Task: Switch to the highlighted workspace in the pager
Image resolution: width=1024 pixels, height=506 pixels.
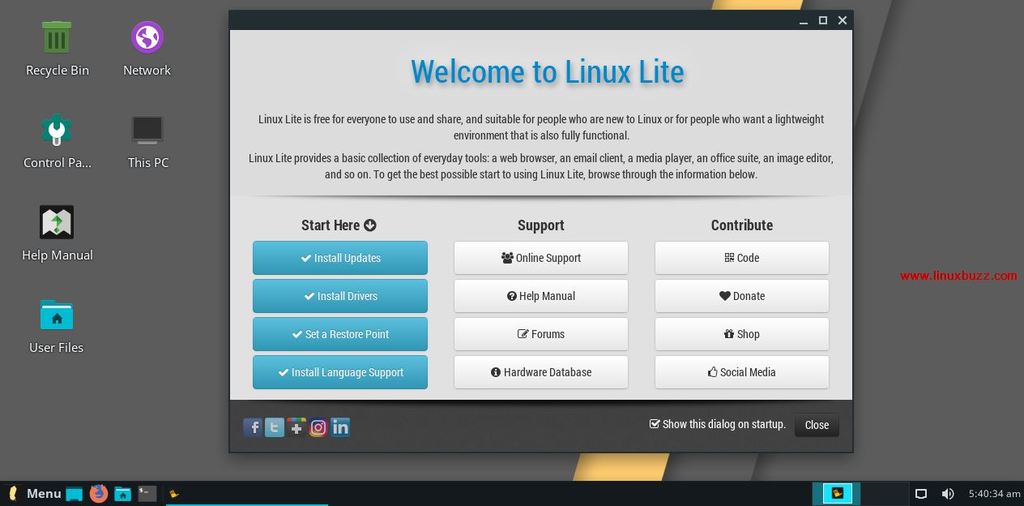Action: (836, 493)
